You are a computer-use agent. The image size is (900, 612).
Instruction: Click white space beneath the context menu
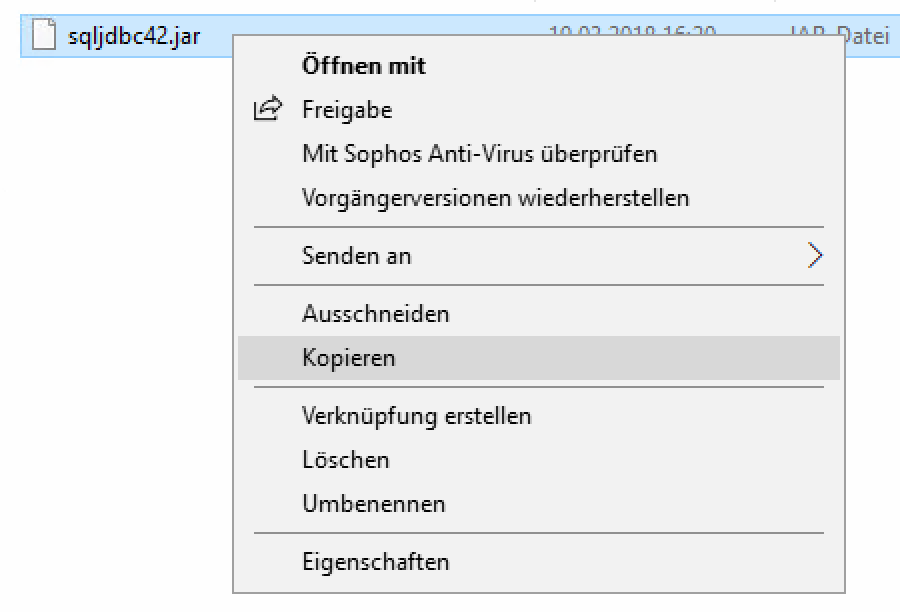tap(540, 603)
